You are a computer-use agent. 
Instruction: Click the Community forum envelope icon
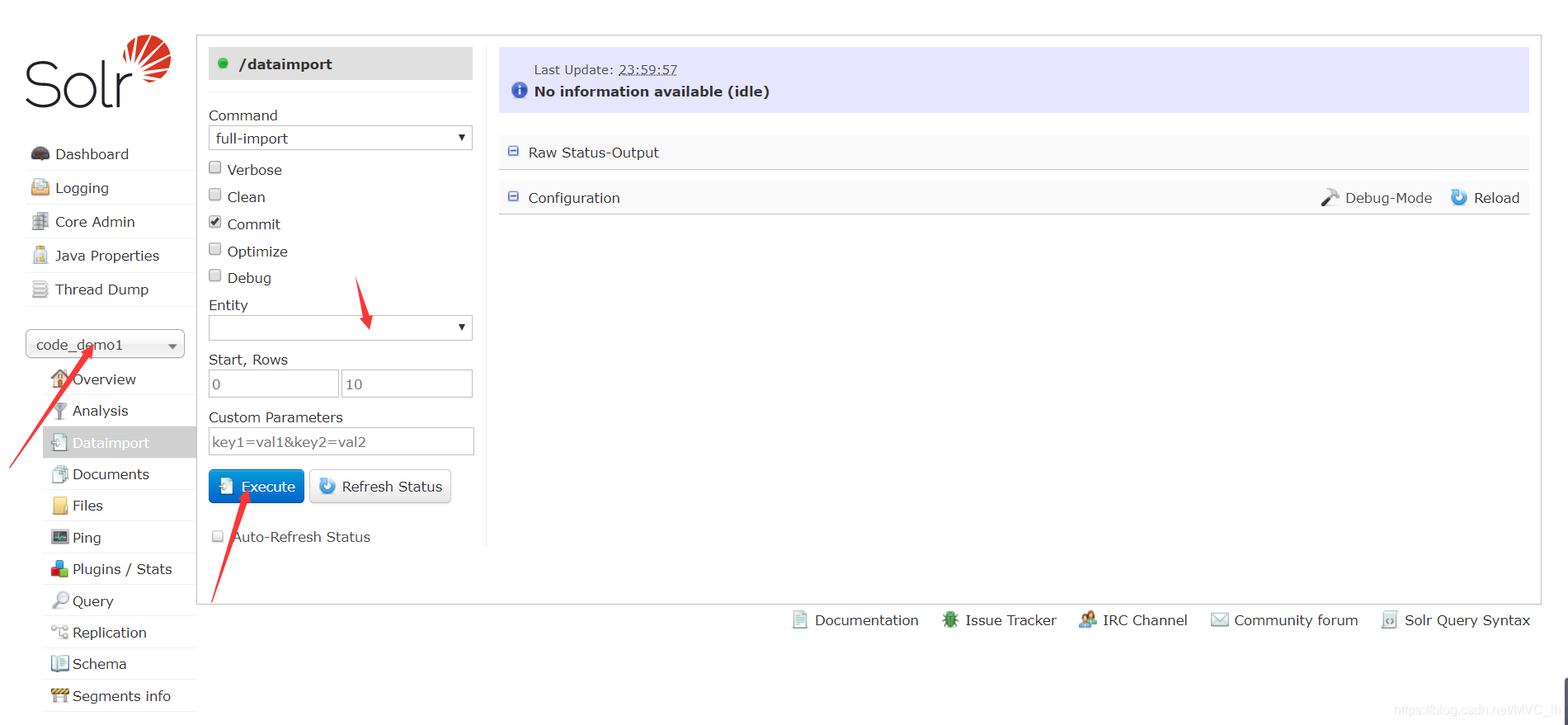pos(1219,619)
